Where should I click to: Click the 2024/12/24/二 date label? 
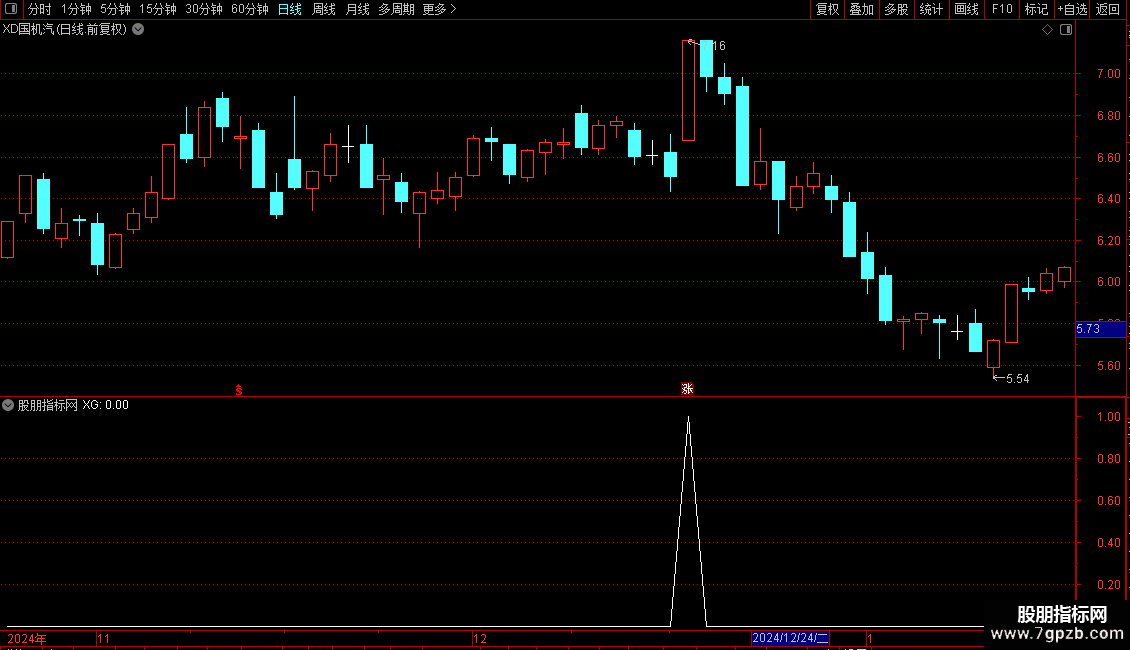point(790,638)
